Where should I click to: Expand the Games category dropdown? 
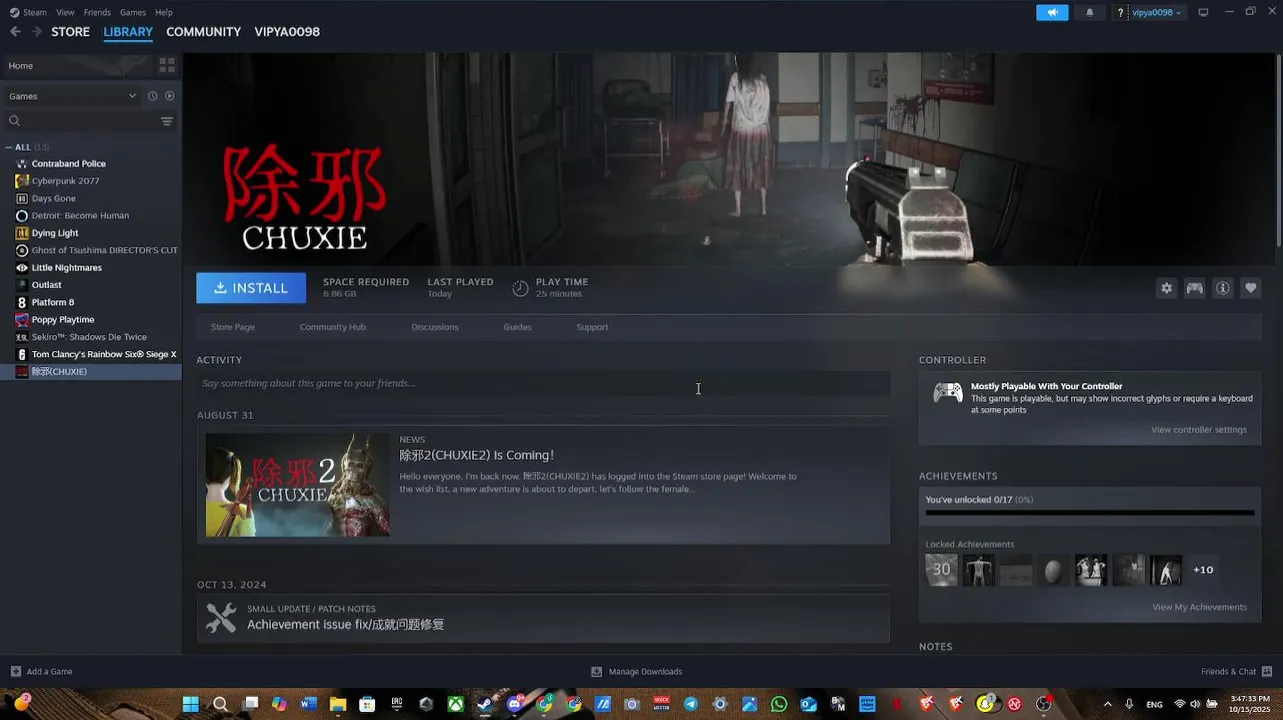click(72, 96)
